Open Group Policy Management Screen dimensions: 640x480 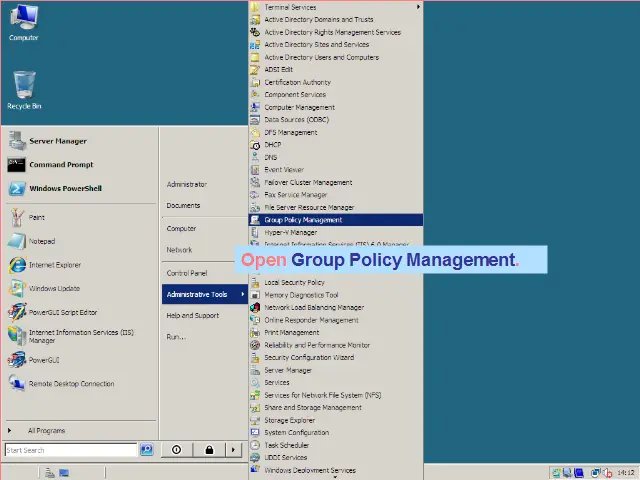pos(336,220)
